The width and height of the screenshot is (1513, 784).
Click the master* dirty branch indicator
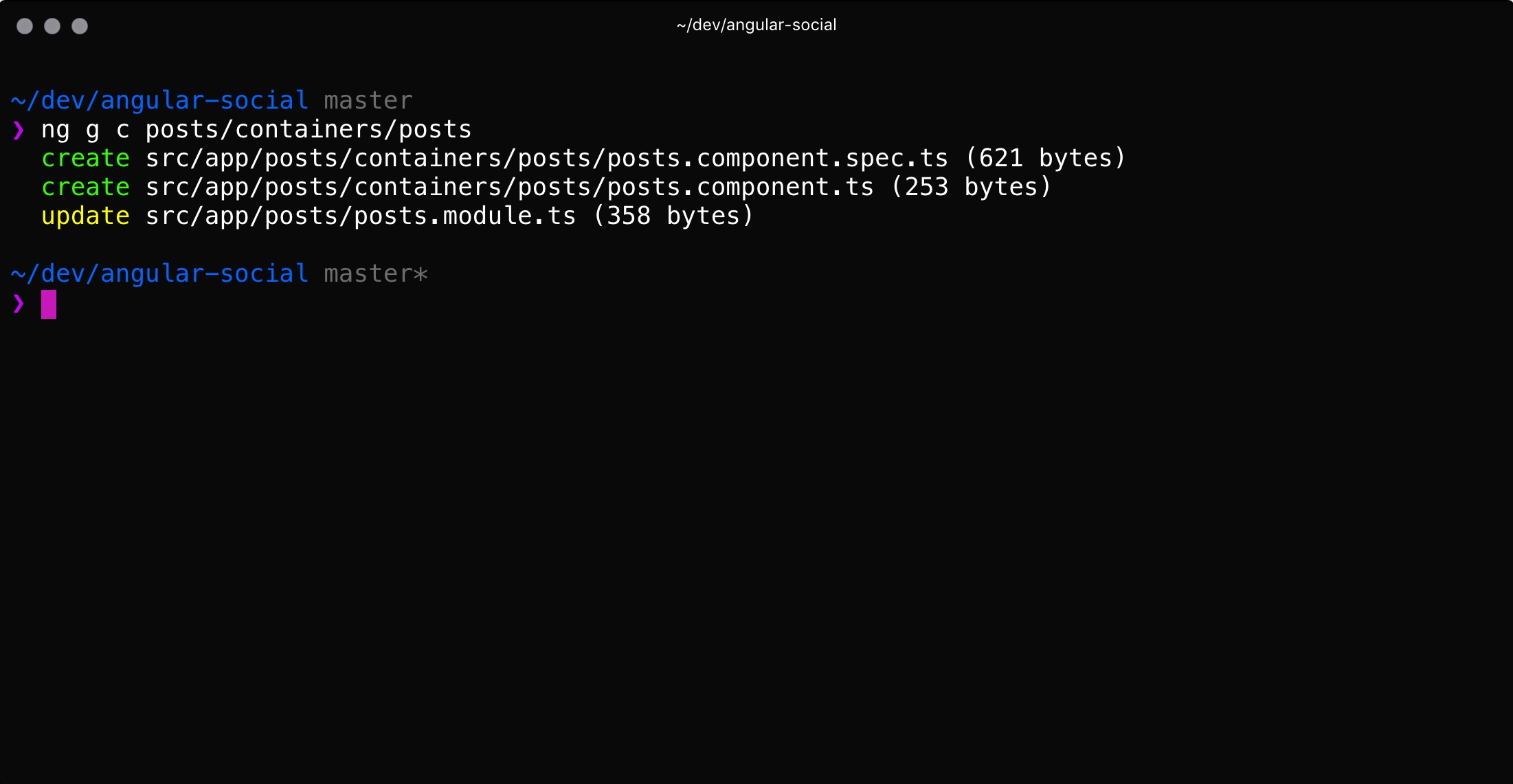376,274
